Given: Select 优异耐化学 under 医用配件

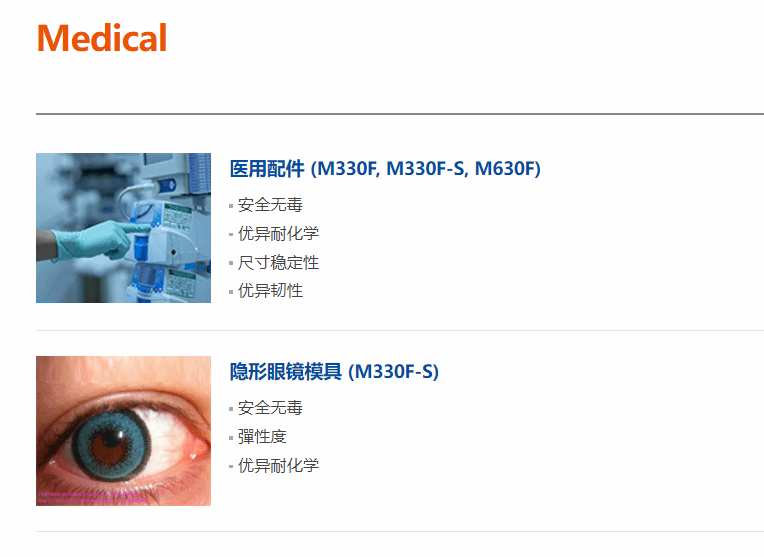Looking at the screenshot, I should [x=278, y=233].
